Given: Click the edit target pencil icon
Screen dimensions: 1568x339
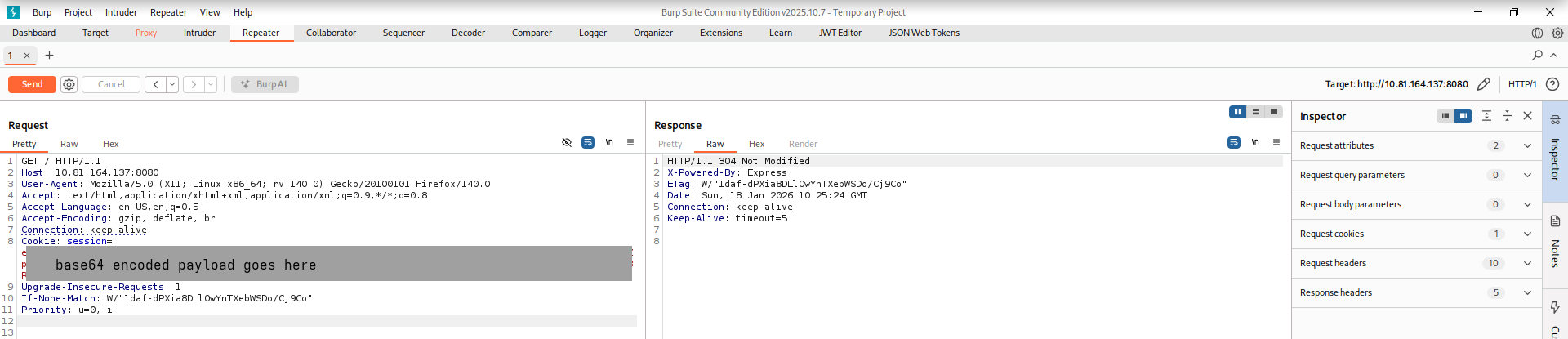Looking at the screenshot, I should [1484, 84].
